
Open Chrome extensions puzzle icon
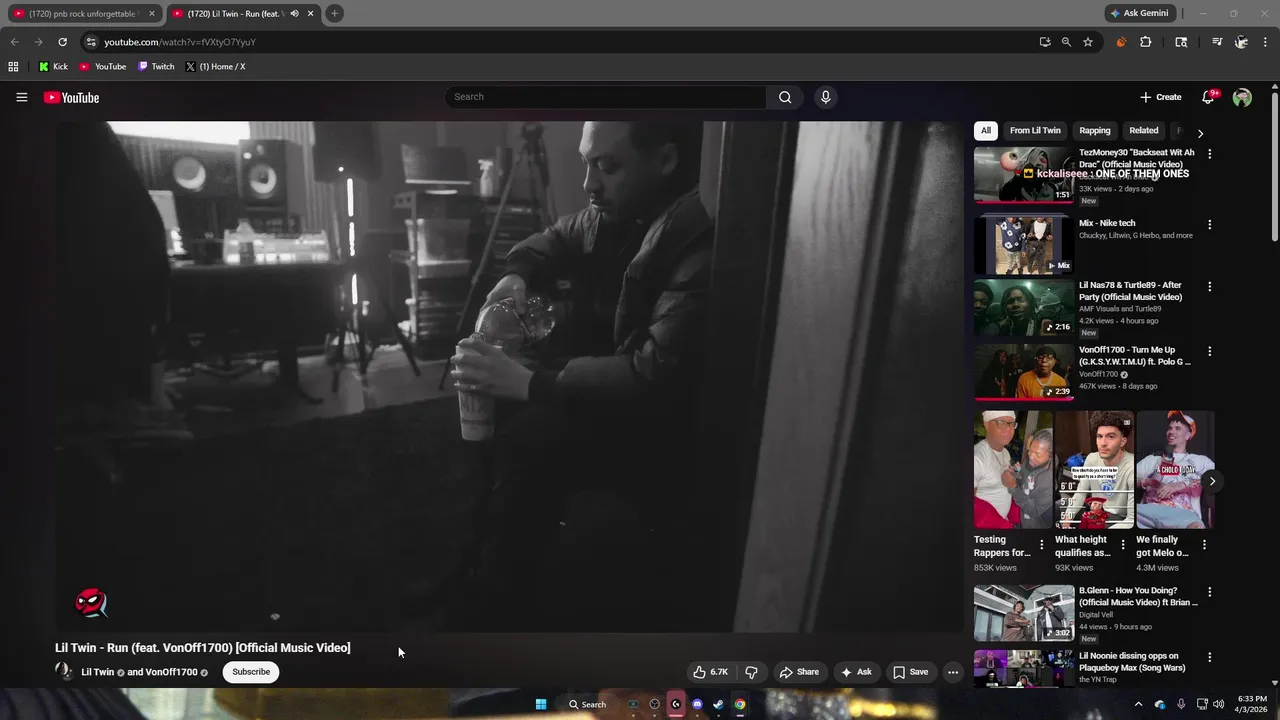[x=1146, y=42]
